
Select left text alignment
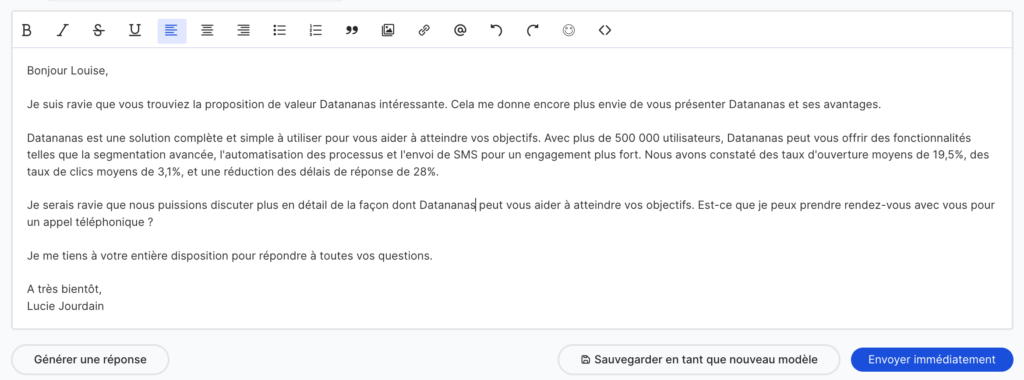point(172,30)
